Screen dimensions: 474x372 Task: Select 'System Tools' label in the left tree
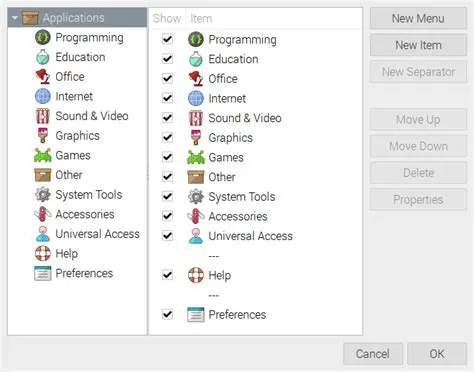coord(89,195)
